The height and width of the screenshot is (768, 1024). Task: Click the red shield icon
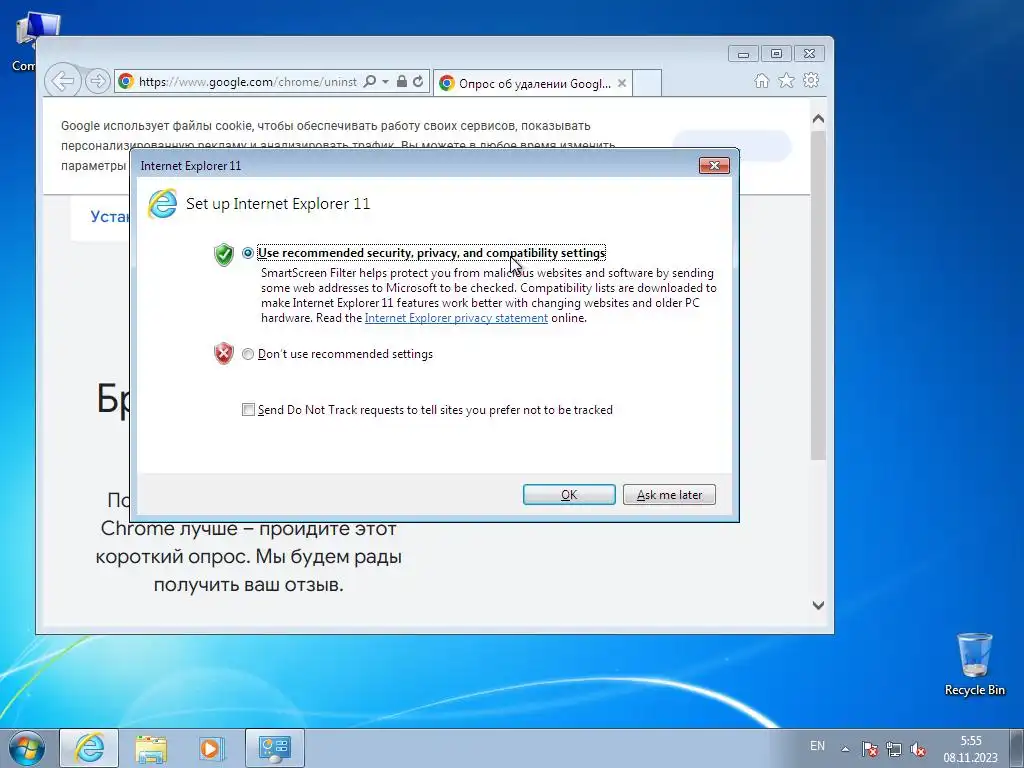point(223,353)
